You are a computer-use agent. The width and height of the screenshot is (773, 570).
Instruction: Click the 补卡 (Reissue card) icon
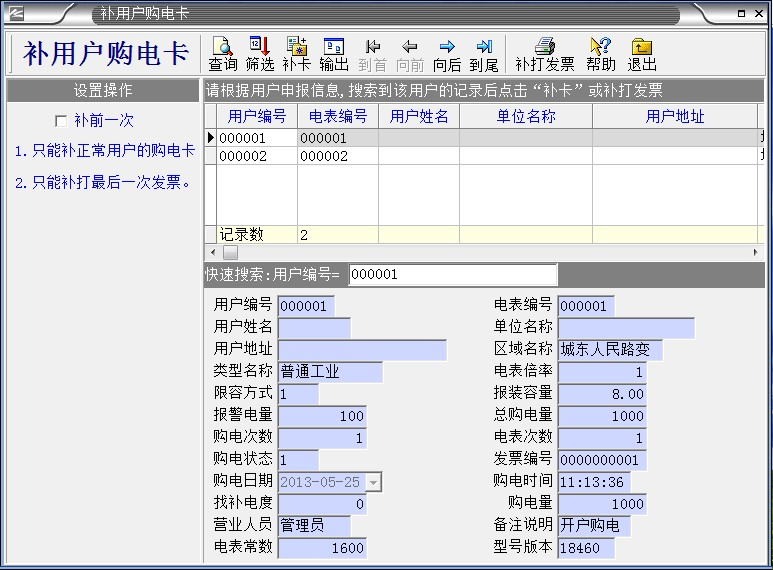[297, 54]
